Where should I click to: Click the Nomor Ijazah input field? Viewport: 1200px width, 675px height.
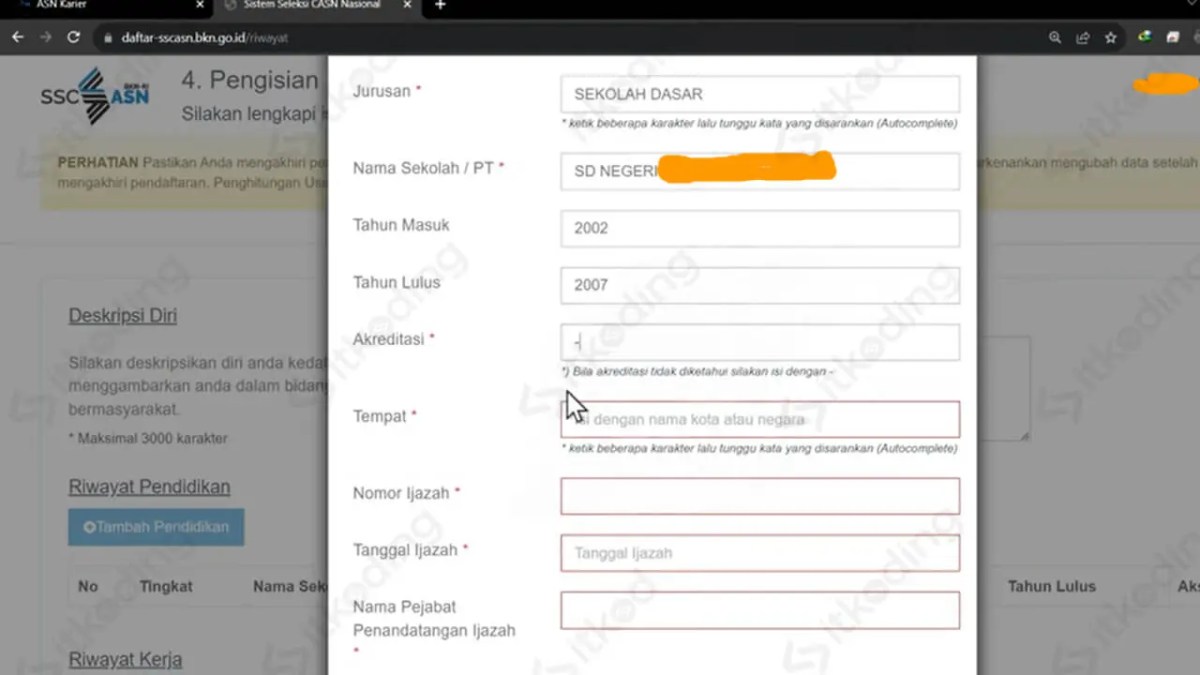click(759, 496)
